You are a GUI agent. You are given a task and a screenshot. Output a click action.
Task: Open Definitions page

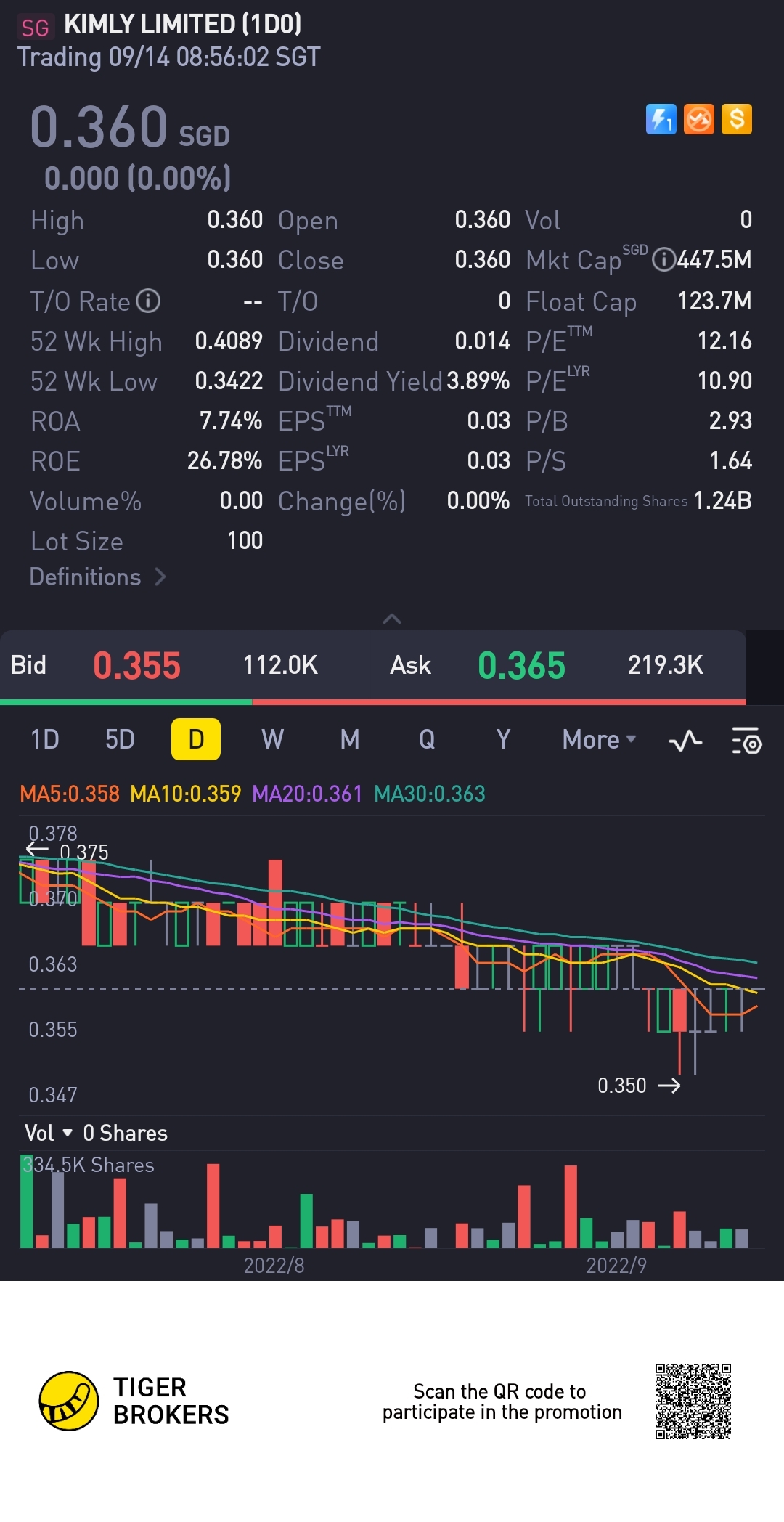tap(98, 577)
